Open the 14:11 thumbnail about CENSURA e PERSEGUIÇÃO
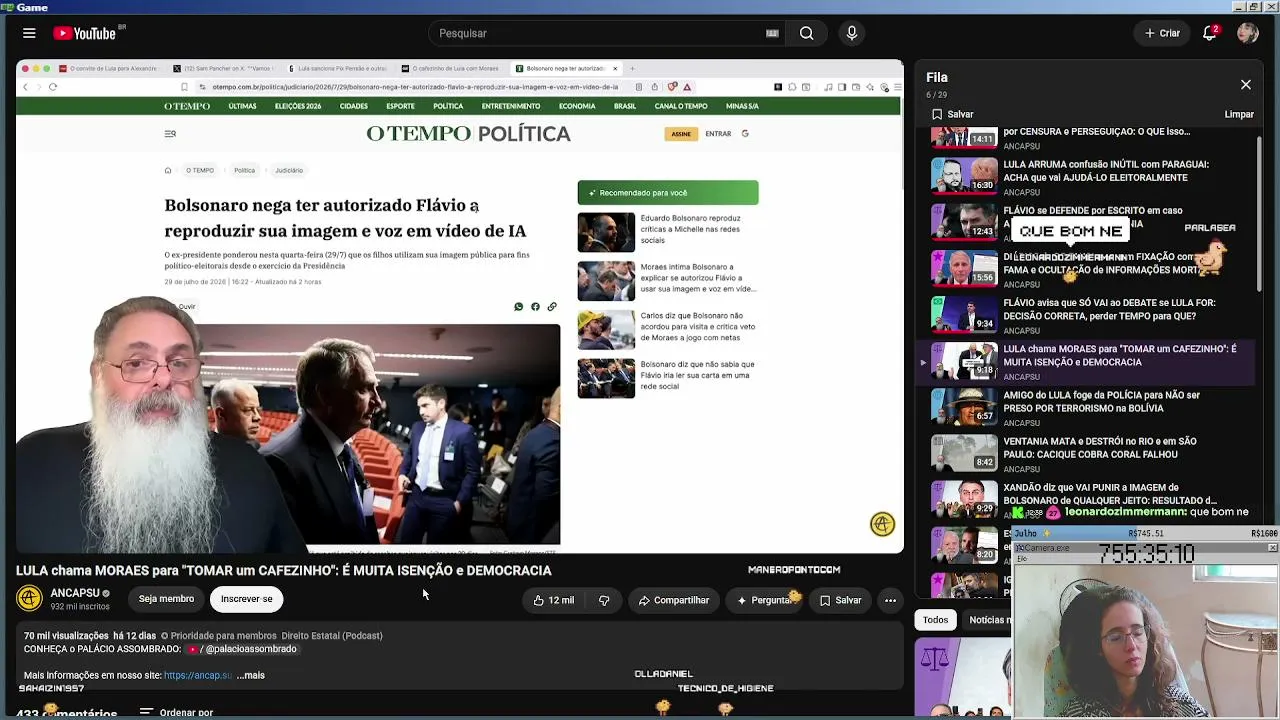 tap(964, 137)
